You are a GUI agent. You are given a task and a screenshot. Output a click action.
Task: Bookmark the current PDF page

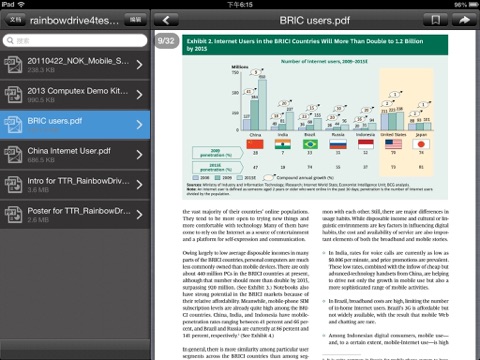(436, 20)
